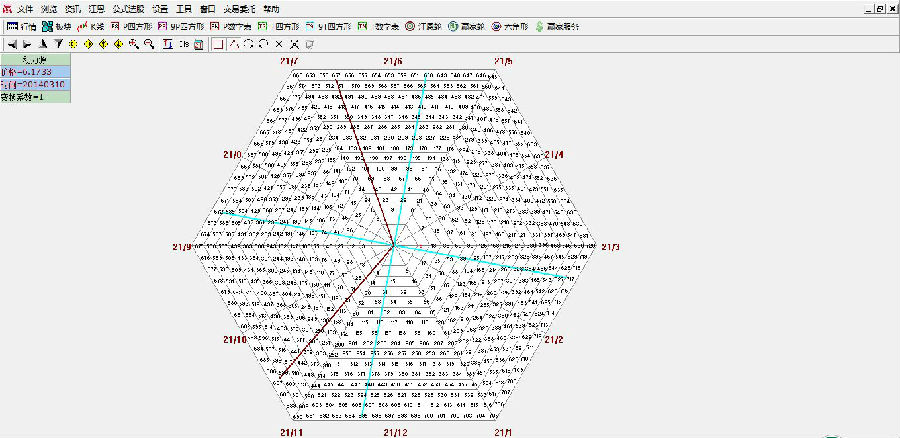Select the date row in info panel

tap(34, 84)
